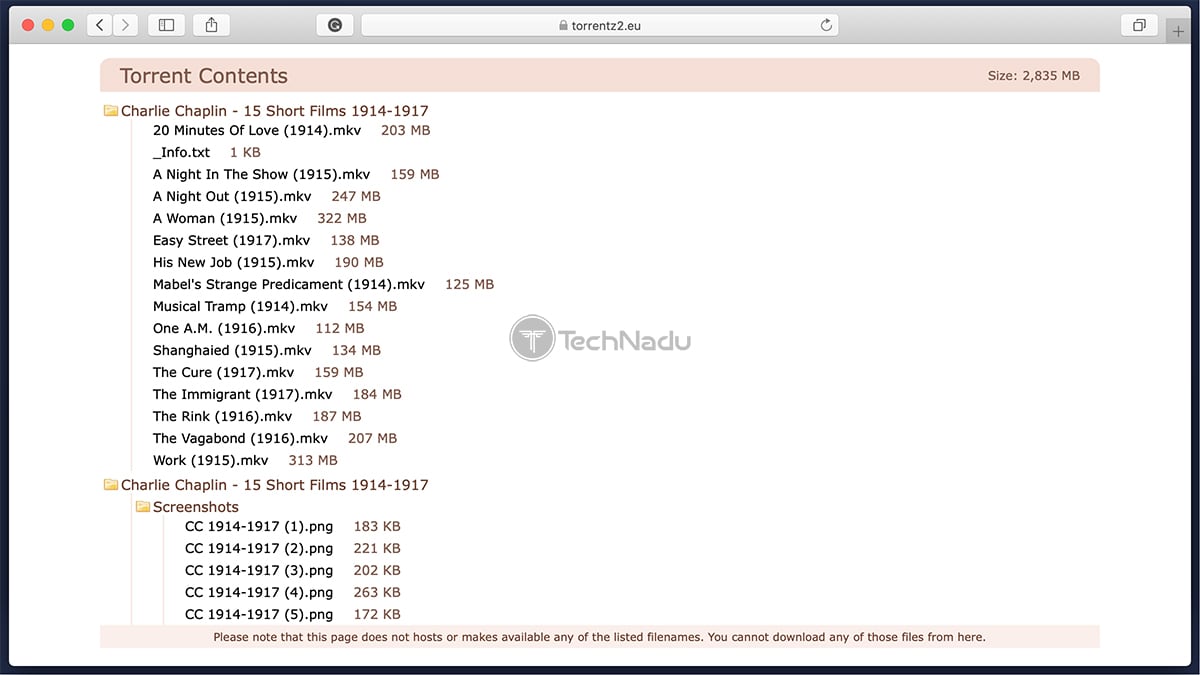Select 'His New Job (1915).mkv'
This screenshot has width=1200, height=675.
tap(234, 262)
